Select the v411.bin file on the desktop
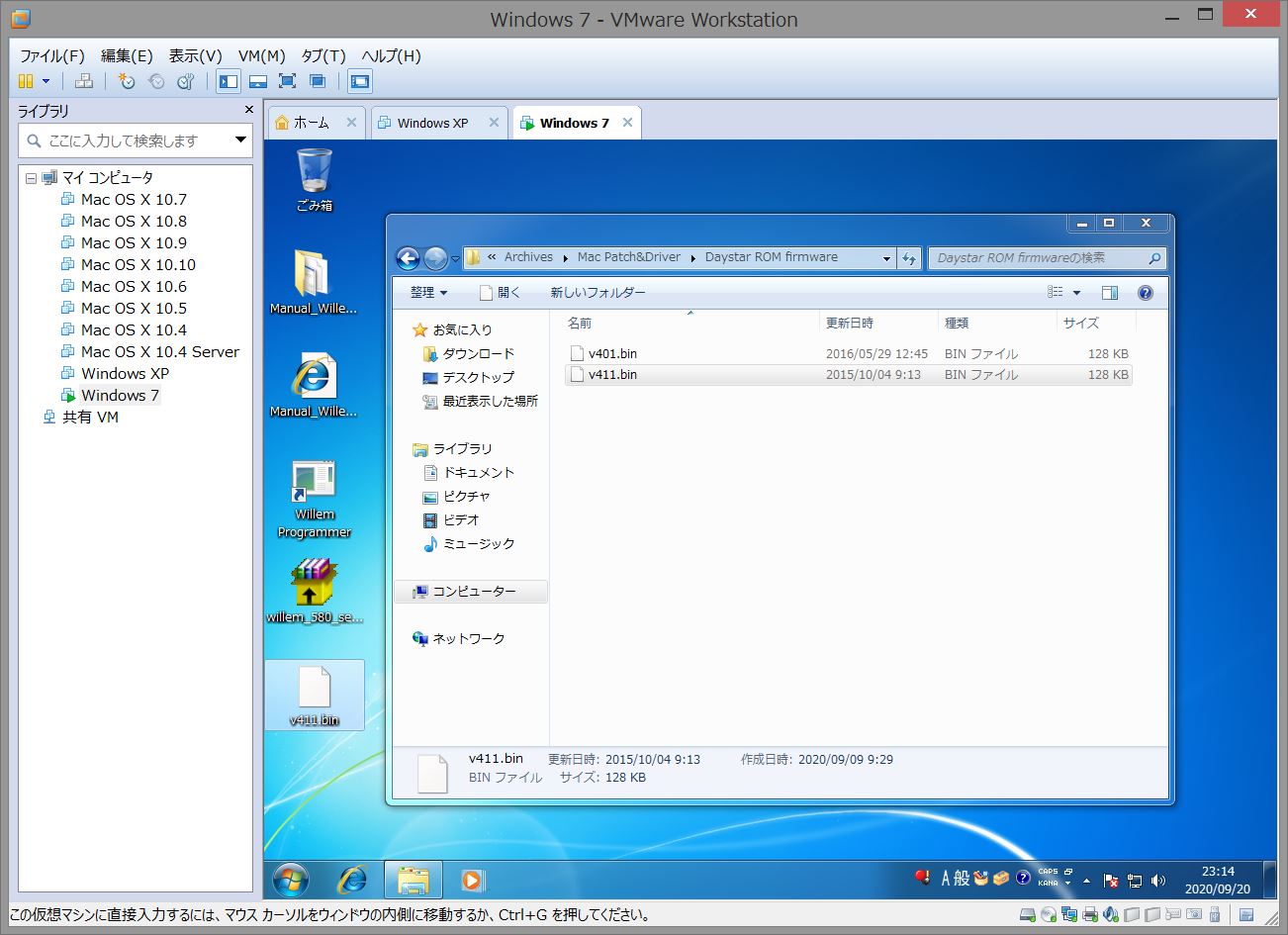Viewport: 1288px width, 935px height. [x=314, y=697]
